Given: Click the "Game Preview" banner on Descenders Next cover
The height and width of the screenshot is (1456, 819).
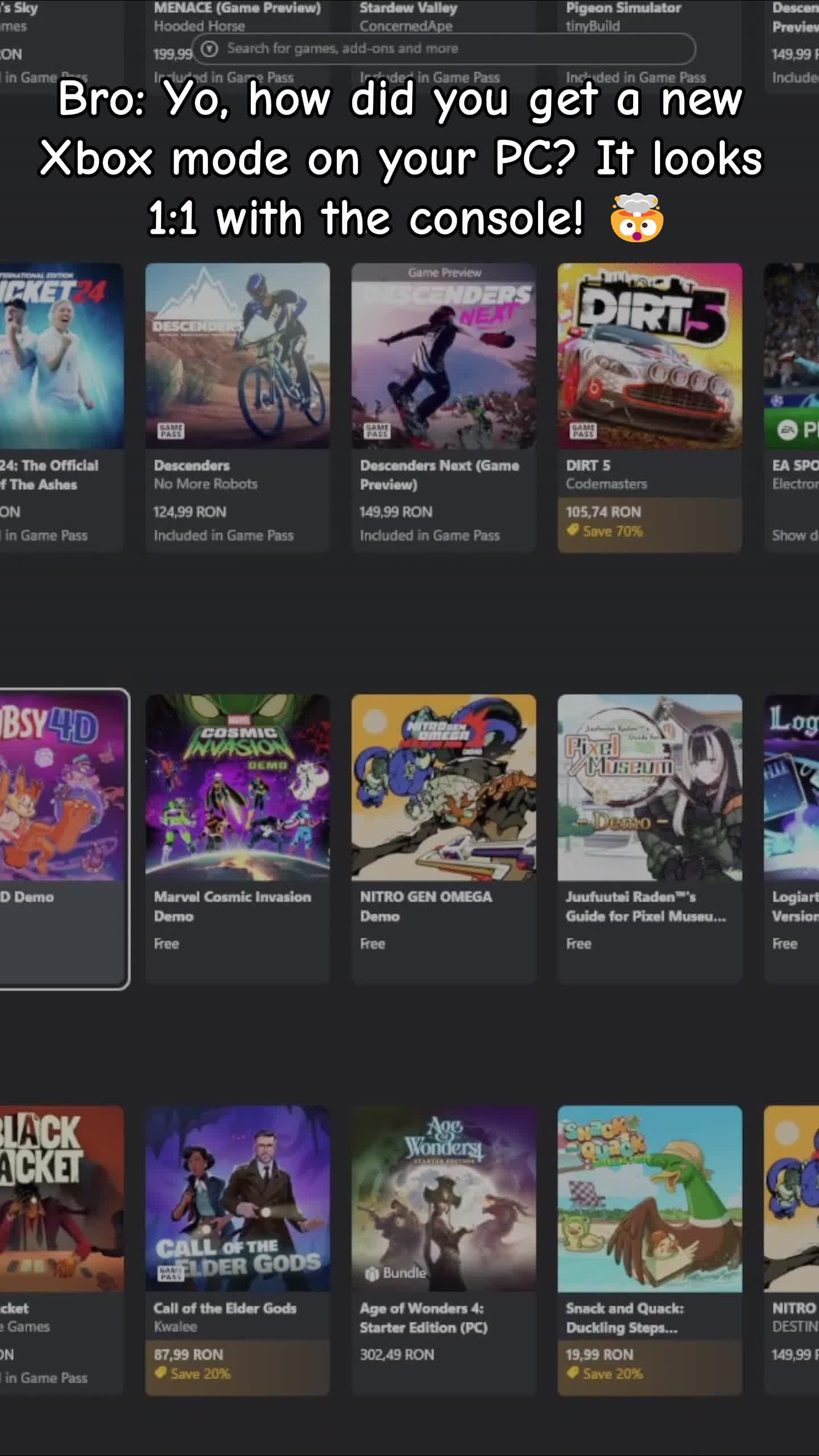Looking at the screenshot, I should (444, 273).
